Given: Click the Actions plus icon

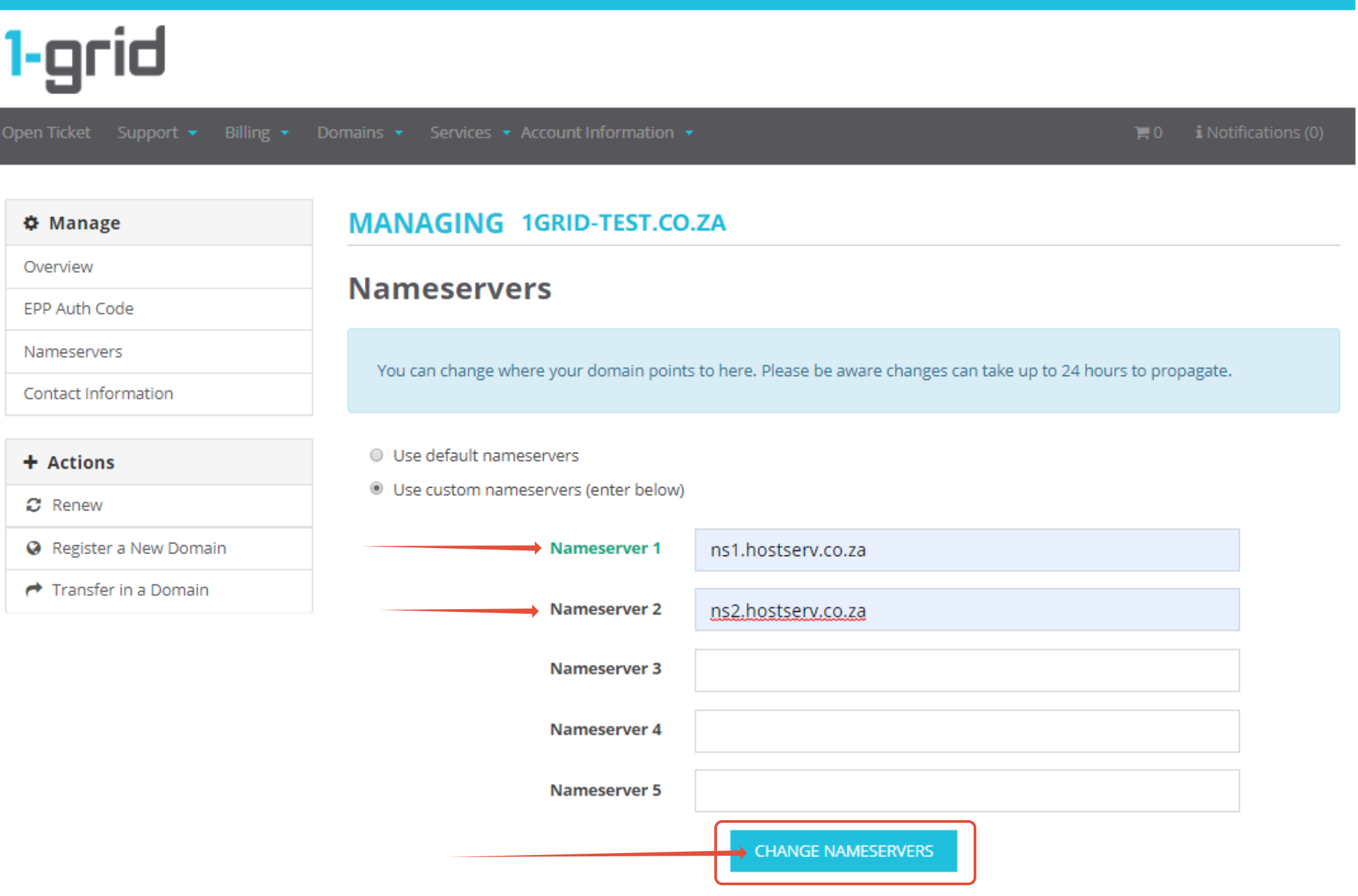Looking at the screenshot, I should pyautogui.click(x=30, y=462).
